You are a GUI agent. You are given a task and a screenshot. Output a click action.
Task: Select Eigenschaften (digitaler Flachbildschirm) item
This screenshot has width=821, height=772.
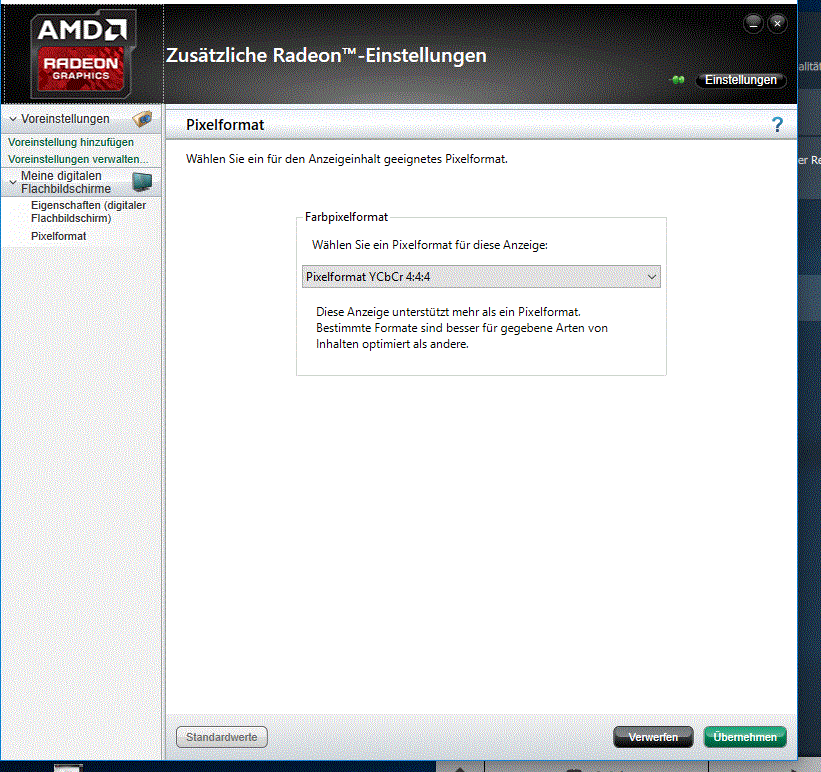(x=88, y=212)
